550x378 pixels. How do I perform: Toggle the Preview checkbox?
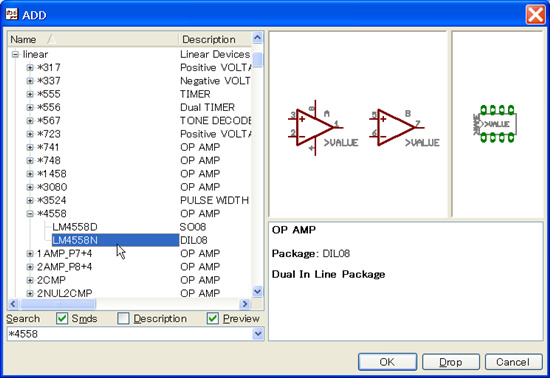click(x=213, y=318)
